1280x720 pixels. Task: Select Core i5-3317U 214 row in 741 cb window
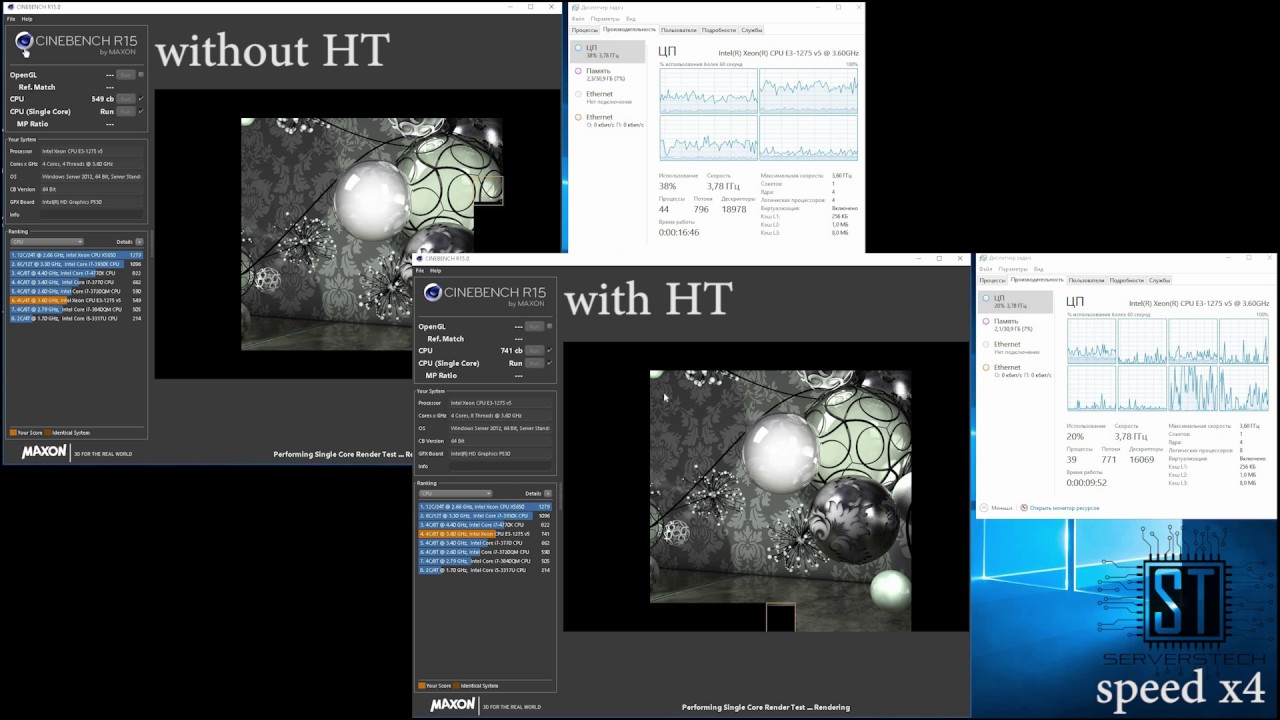tap(485, 570)
